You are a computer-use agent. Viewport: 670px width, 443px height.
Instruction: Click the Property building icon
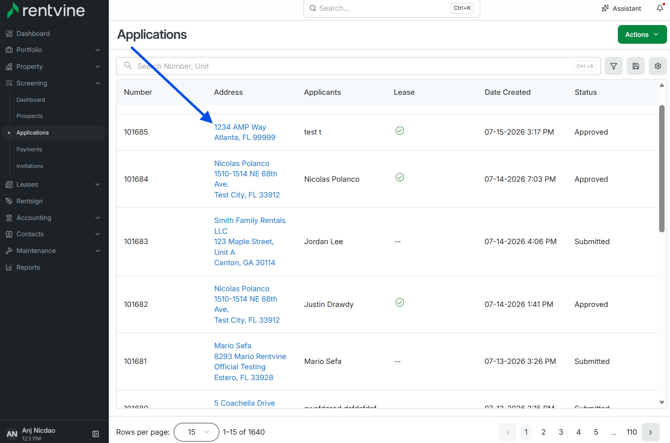pyautogui.click(x=9, y=67)
